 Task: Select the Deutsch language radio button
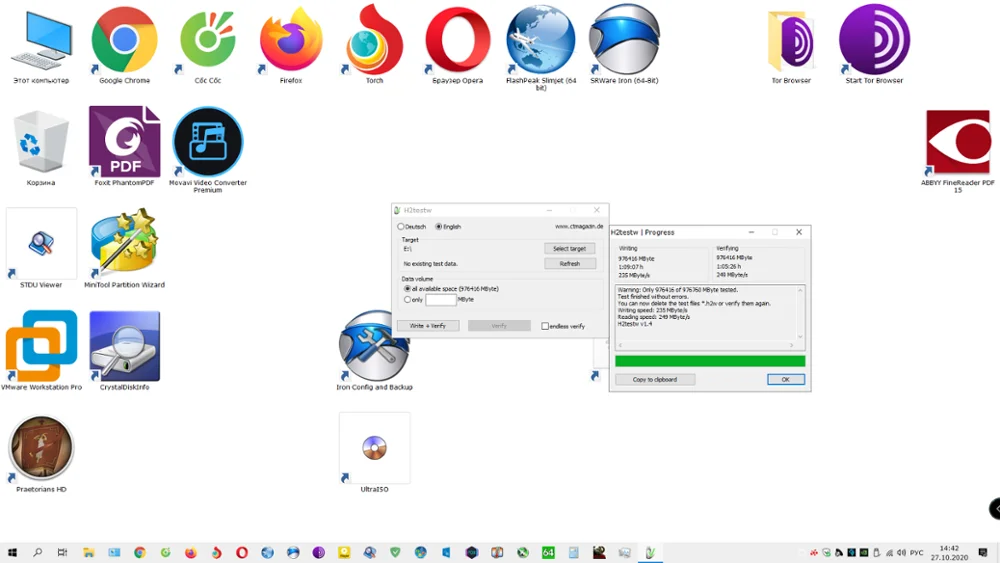point(401,226)
